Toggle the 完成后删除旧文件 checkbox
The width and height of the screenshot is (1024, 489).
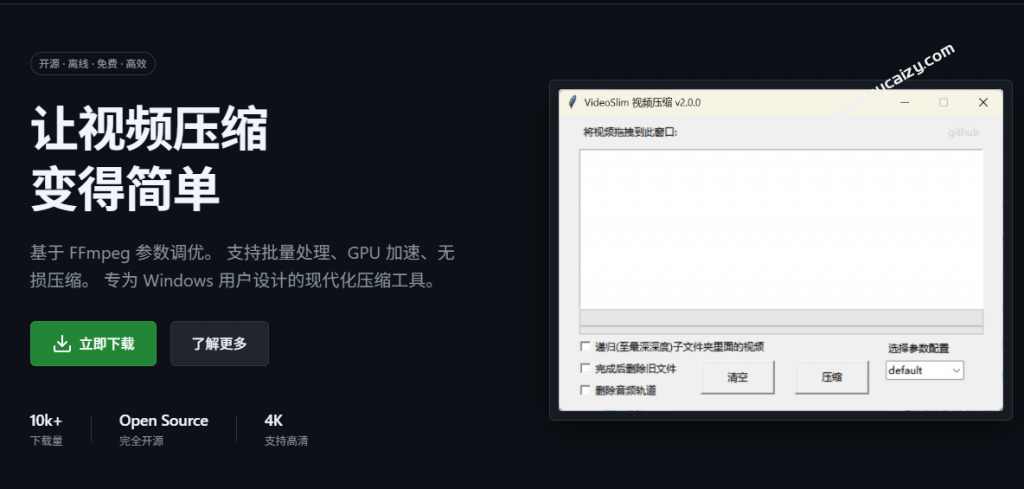point(585,368)
